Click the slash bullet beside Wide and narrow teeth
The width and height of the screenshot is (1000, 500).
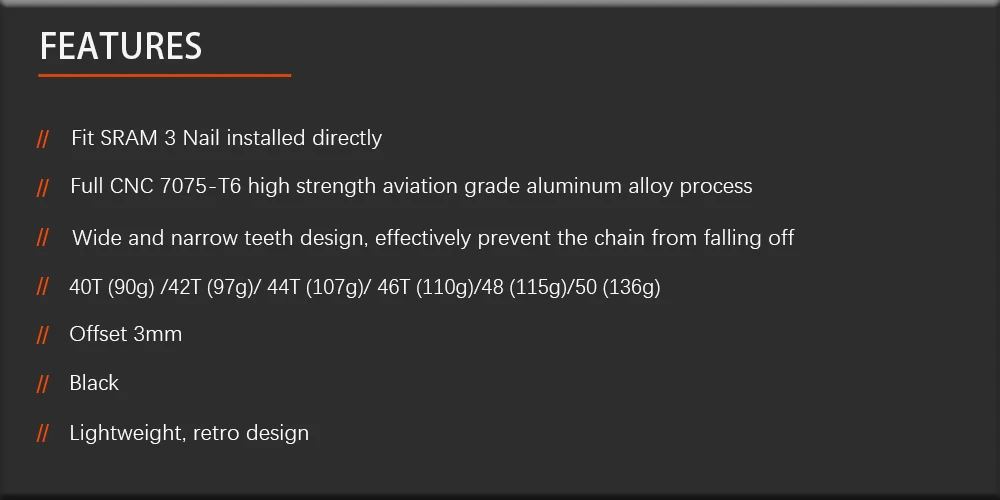43,237
